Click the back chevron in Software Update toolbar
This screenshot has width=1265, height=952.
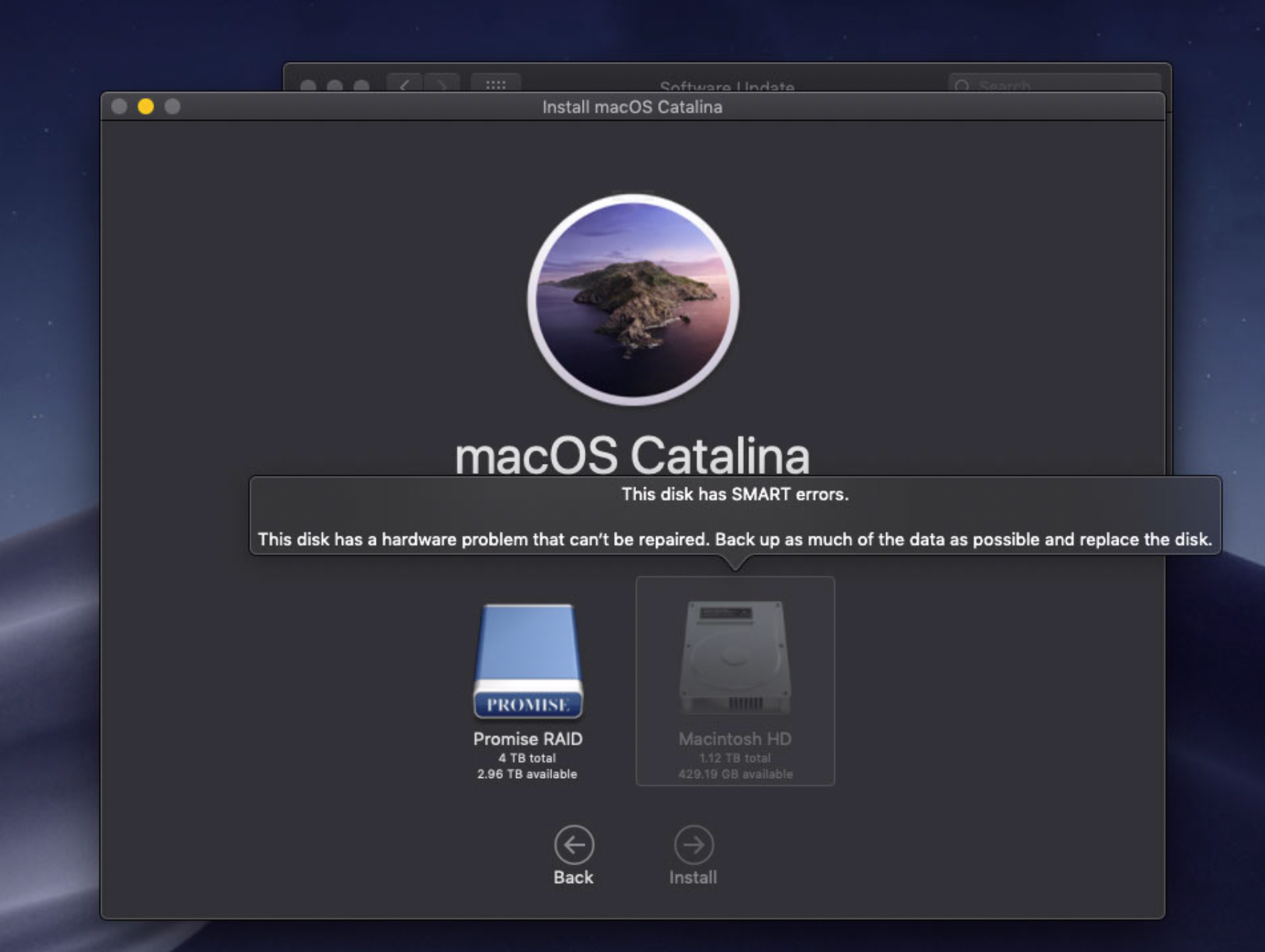click(x=404, y=85)
